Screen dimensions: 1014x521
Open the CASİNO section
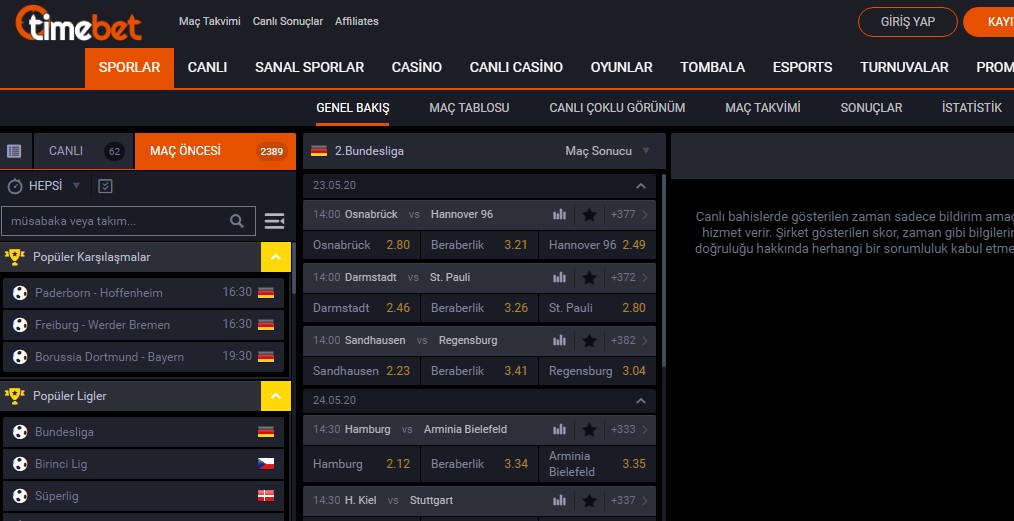[417, 68]
